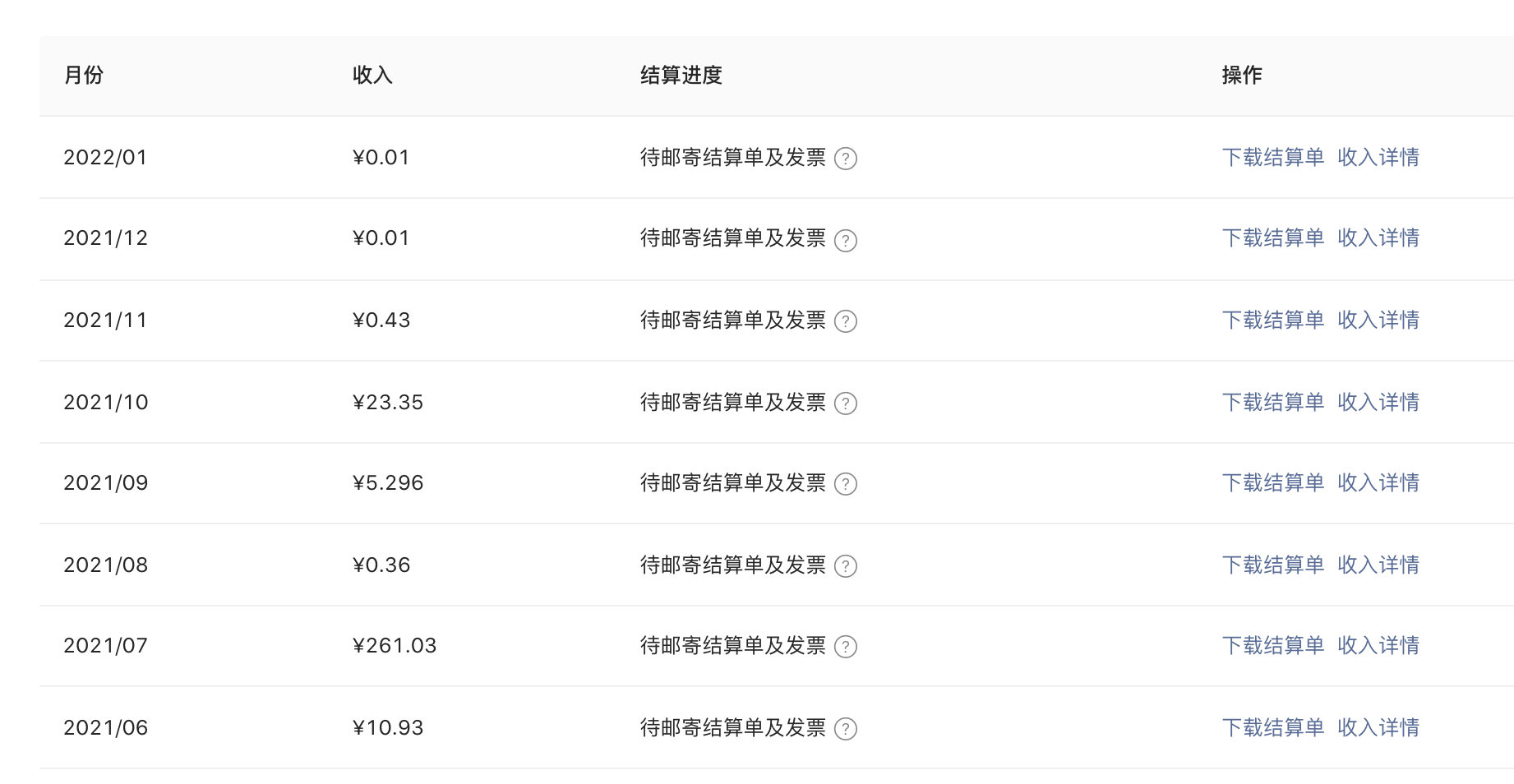Viewport: 1514px width, 784px height.
Task: View income details for 2021/07
Action: click(x=1378, y=645)
